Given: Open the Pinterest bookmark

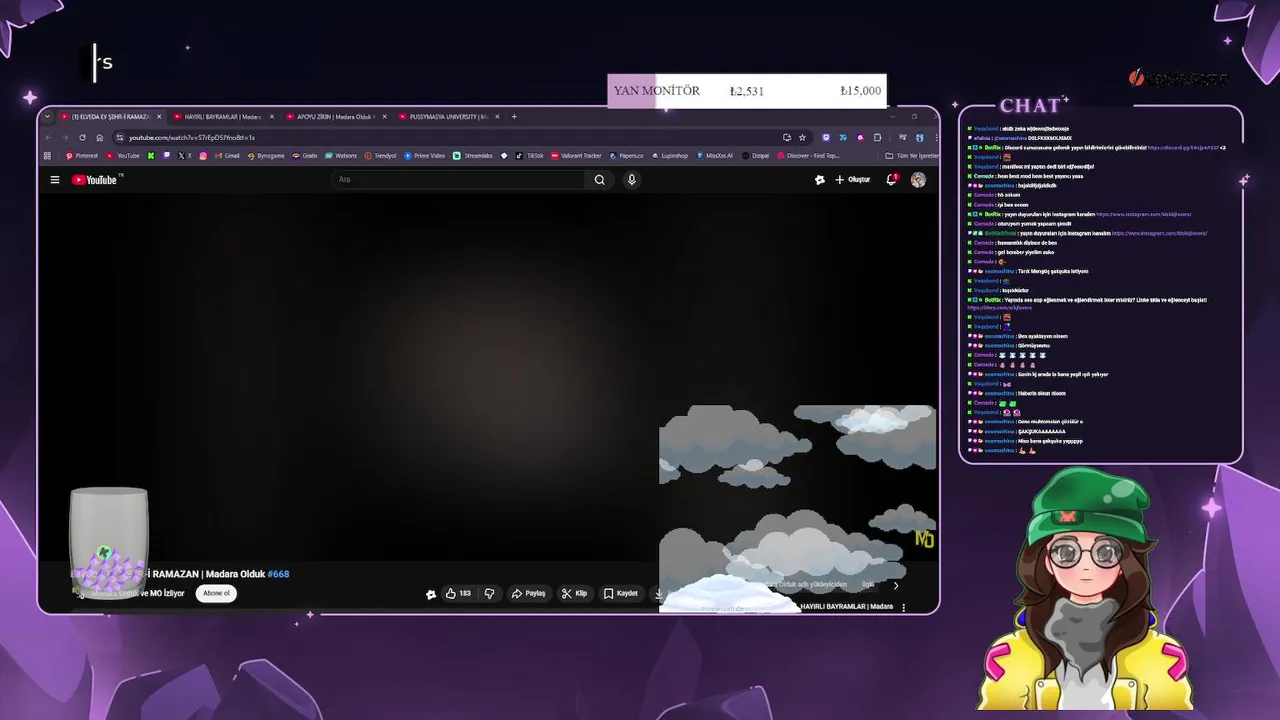Looking at the screenshot, I should 83,155.
